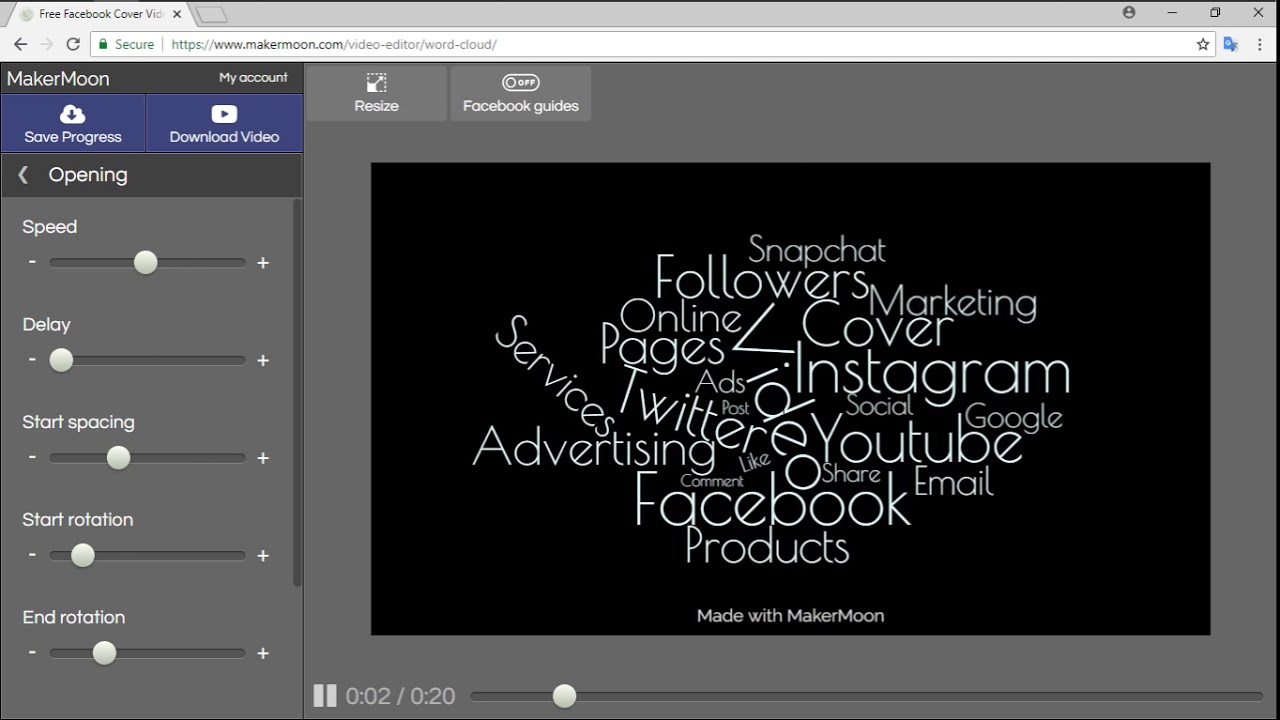Go back using the Opening chevron
The width and height of the screenshot is (1280, 720).
[23, 175]
